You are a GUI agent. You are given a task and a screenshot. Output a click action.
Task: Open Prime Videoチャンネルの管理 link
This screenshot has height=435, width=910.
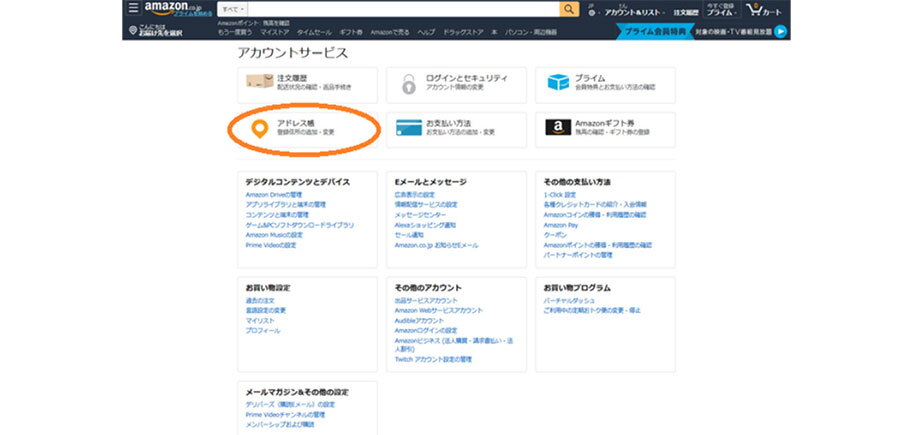(285, 415)
